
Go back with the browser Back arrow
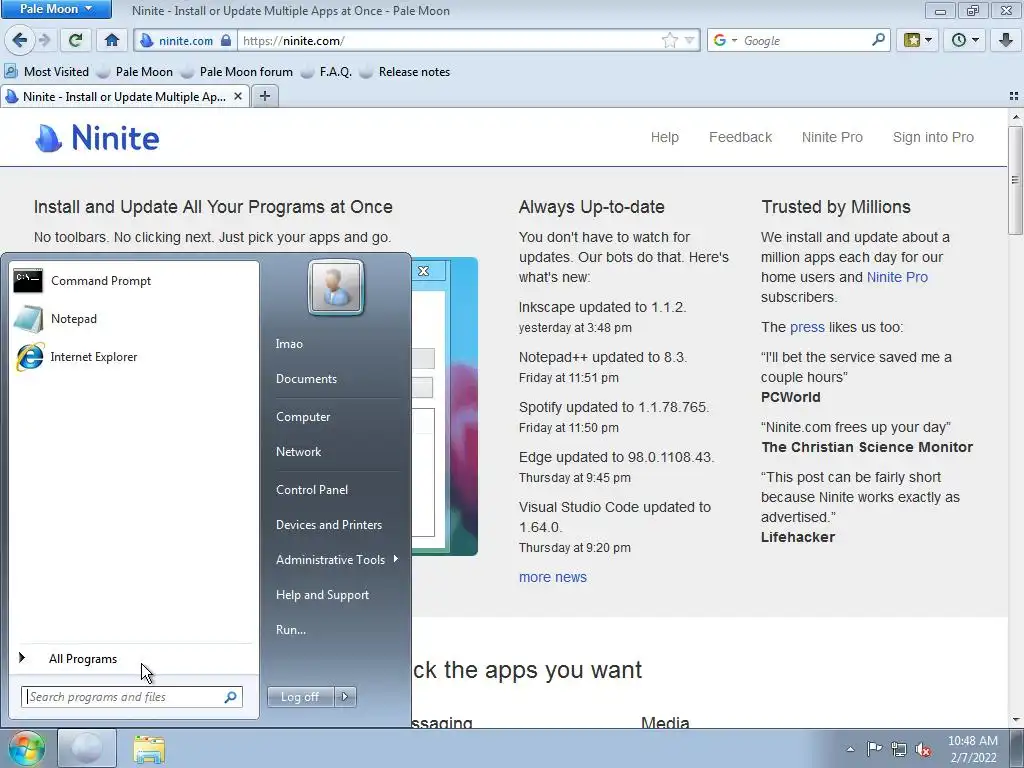pyautogui.click(x=20, y=40)
